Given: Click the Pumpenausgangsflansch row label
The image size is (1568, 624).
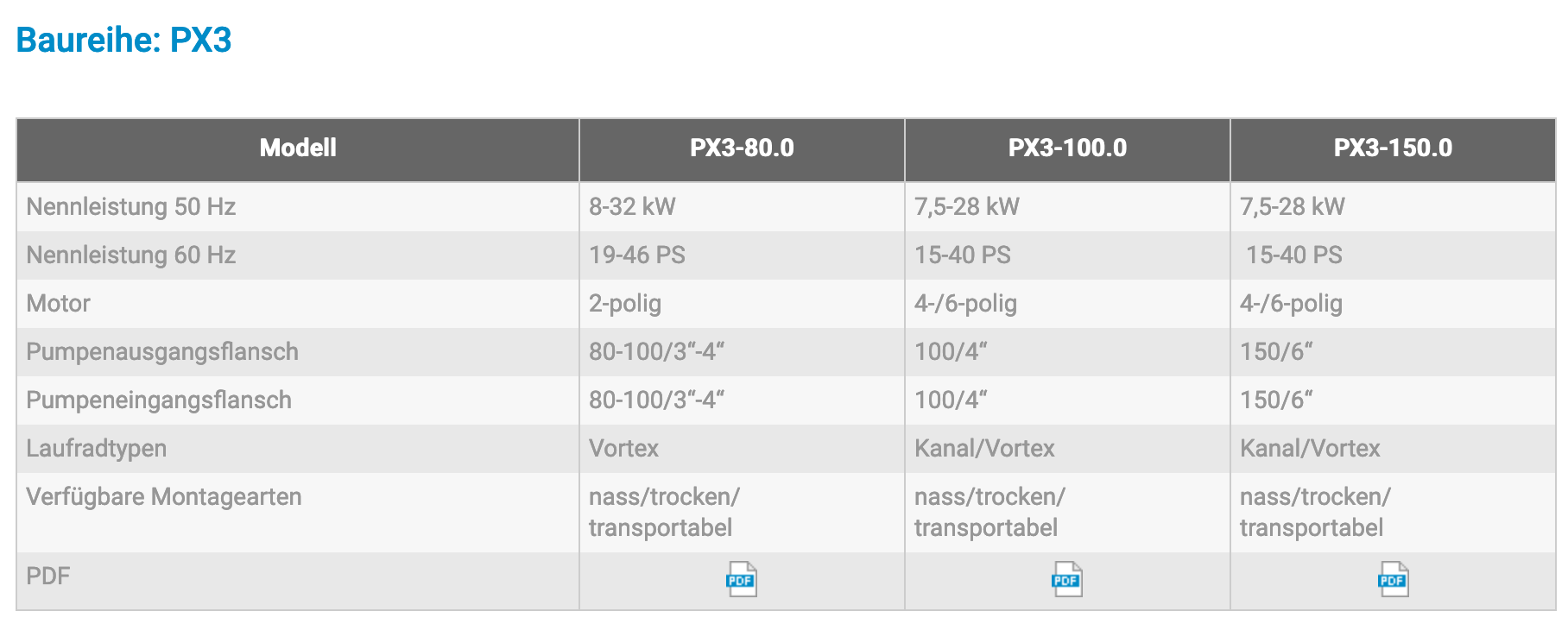Looking at the screenshot, I should (162, 352).
